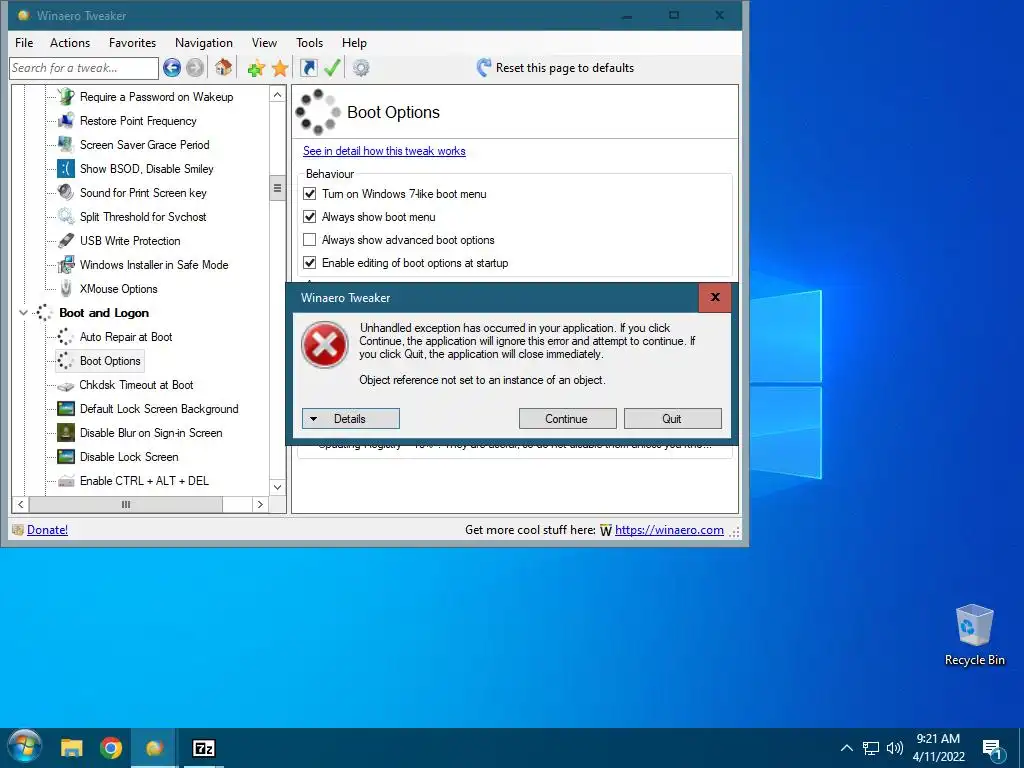Click the Forward navigation arrow icon
Screen dimensions: 1024x768
coord(195,68)
